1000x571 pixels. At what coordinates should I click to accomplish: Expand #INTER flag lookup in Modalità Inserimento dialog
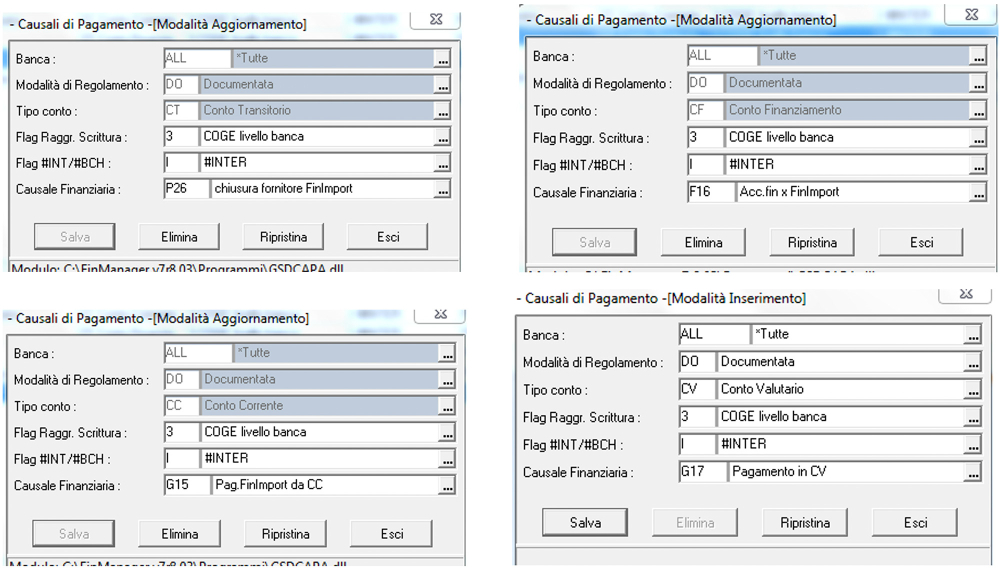[x=972, y=445]
